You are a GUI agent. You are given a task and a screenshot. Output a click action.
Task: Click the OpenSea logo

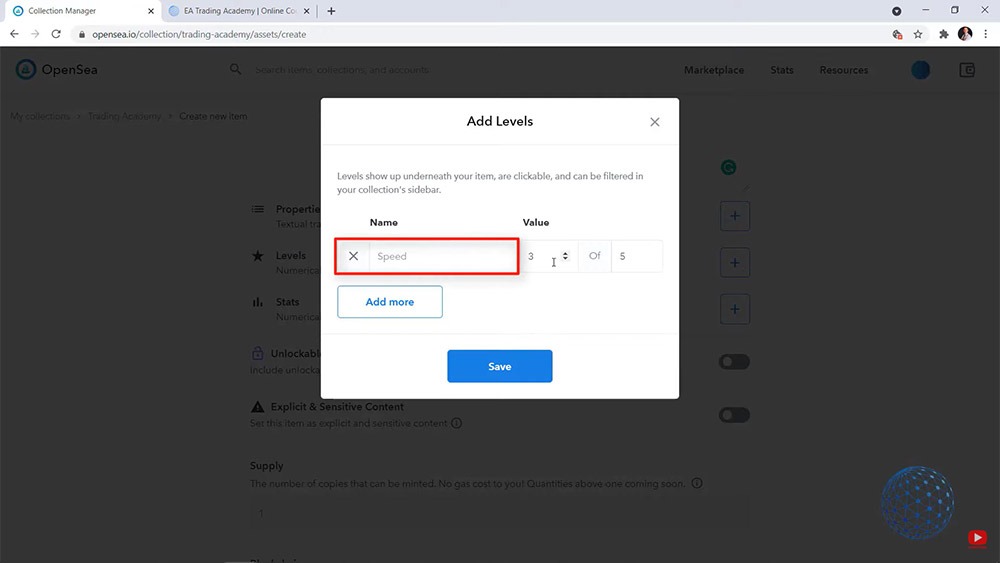(x=56, y=70)
